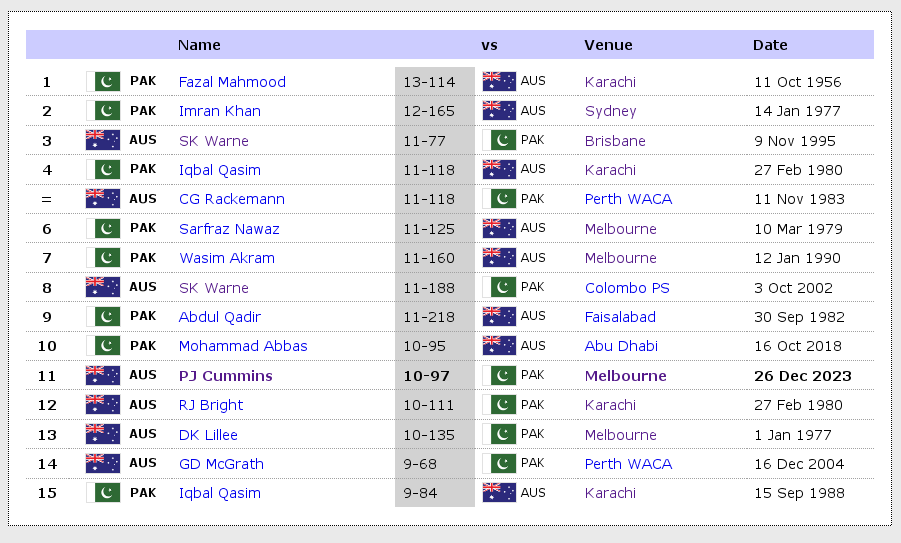Viewport: 901px width, 543px height.
Task: Open Wasim Akram player link
Action: (x=227, y=258)
